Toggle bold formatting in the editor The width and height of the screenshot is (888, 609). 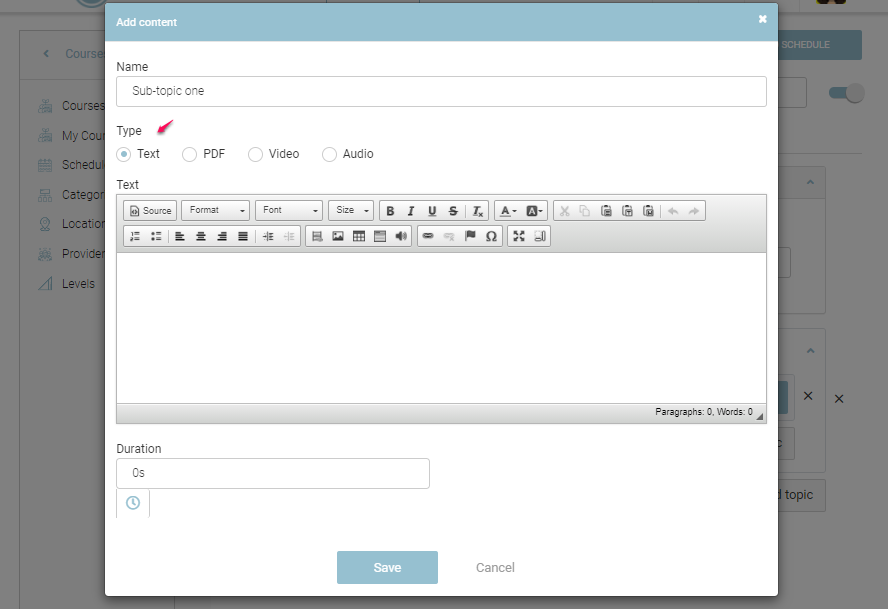click(390, 211)
